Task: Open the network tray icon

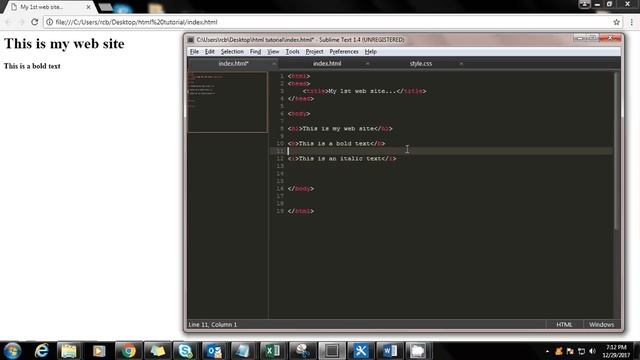Action: click(581, 351)
